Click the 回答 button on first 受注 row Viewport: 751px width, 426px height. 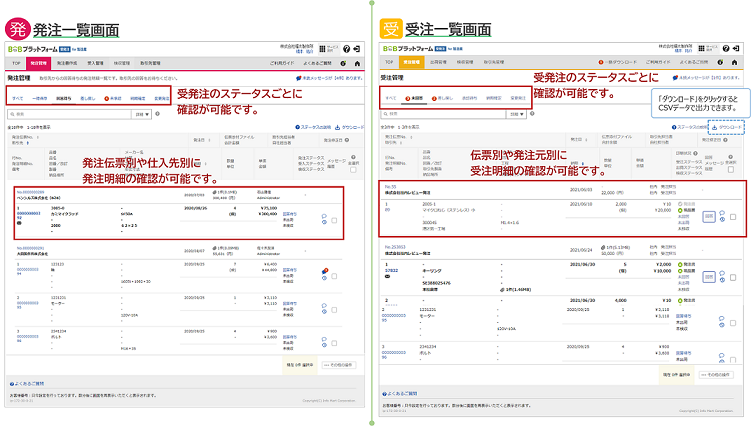[x=708, y=214]
